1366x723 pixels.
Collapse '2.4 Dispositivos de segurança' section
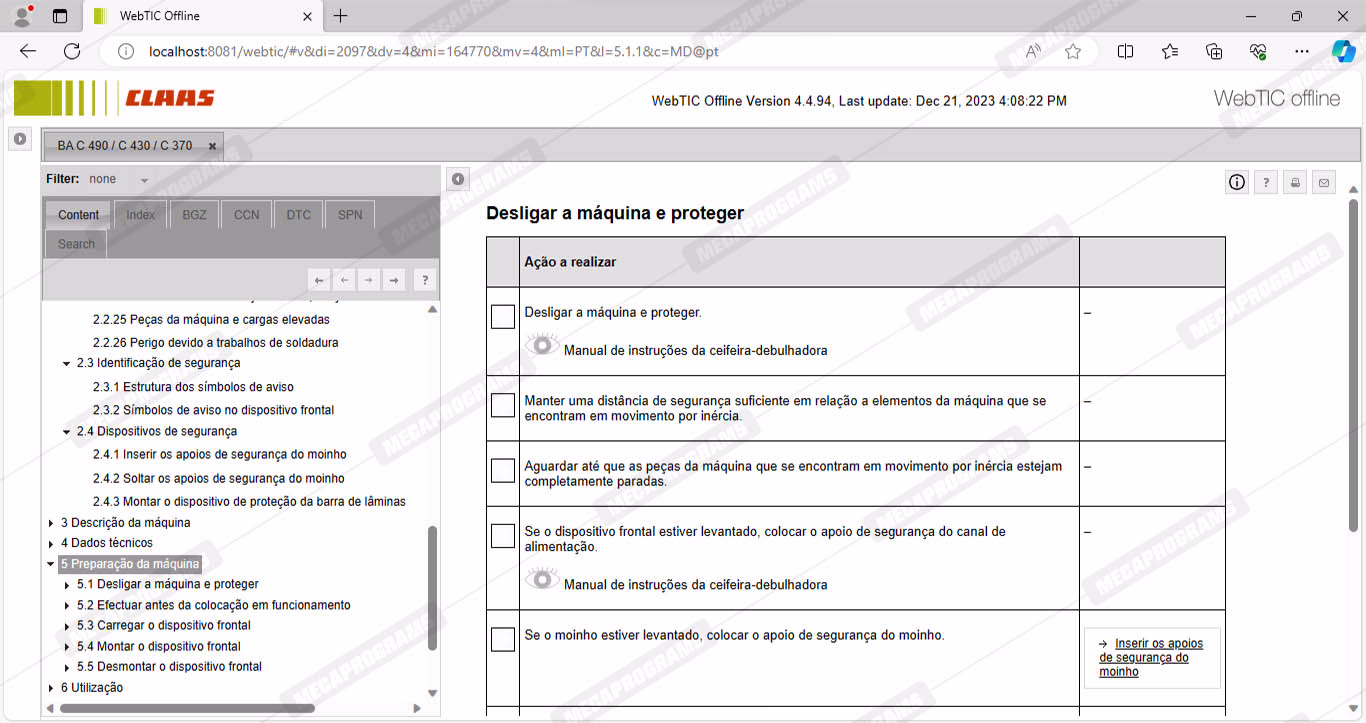point(67,432)
